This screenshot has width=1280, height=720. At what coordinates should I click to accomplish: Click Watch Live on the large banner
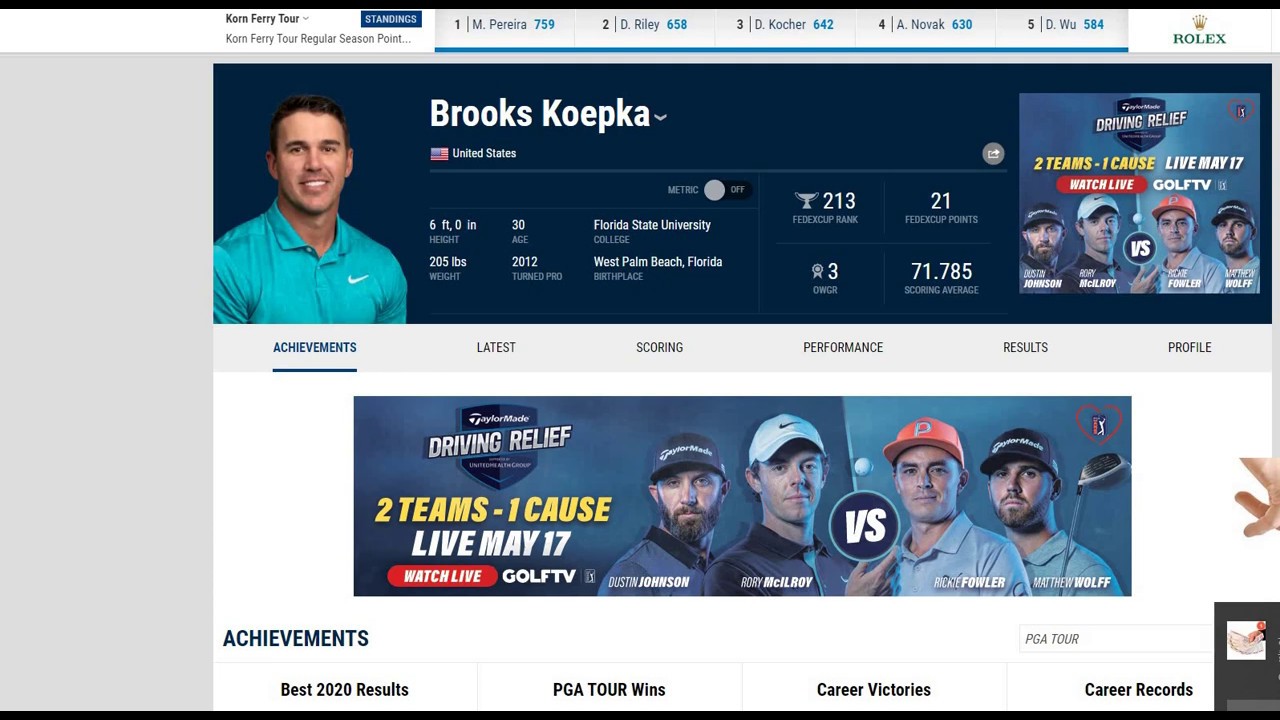[442, 576]
